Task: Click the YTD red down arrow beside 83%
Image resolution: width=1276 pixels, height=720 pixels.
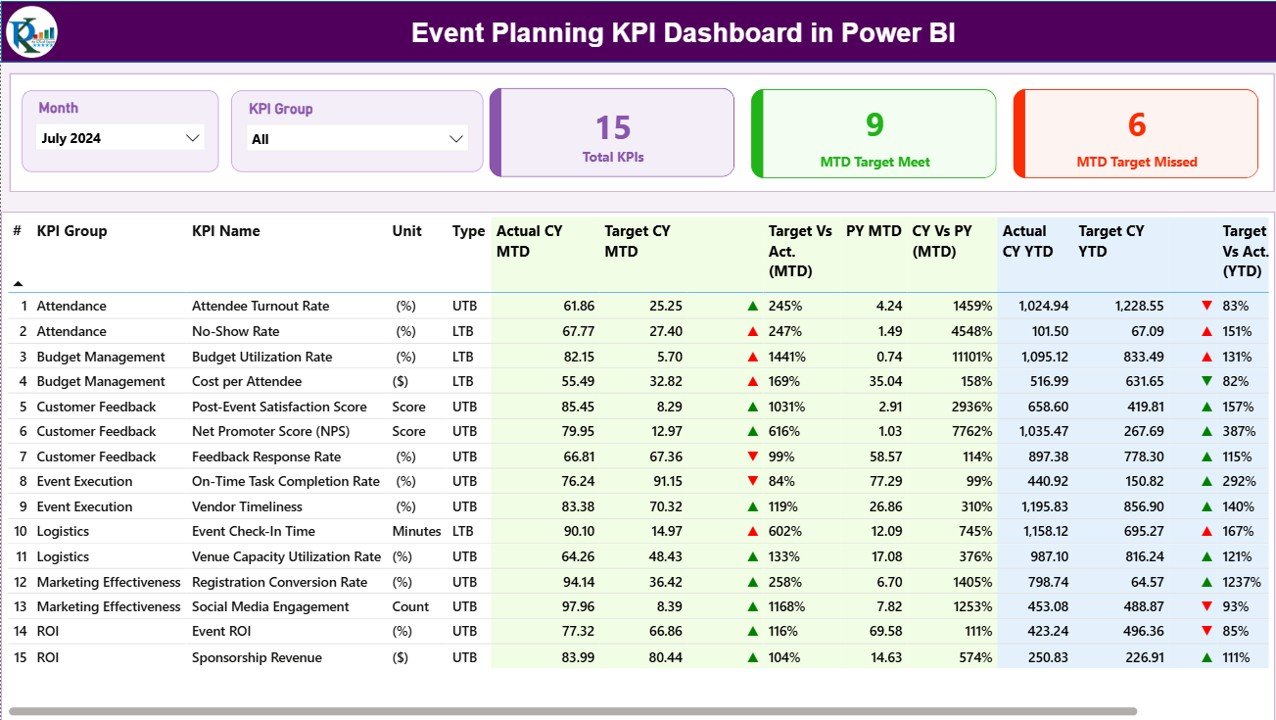Action: pos(1207,306)
